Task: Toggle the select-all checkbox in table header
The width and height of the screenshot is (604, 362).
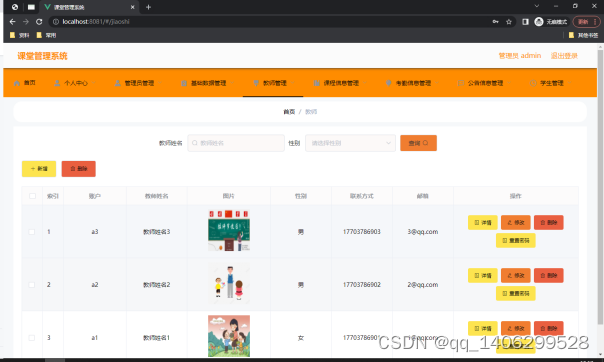Action: coord(32,196)
